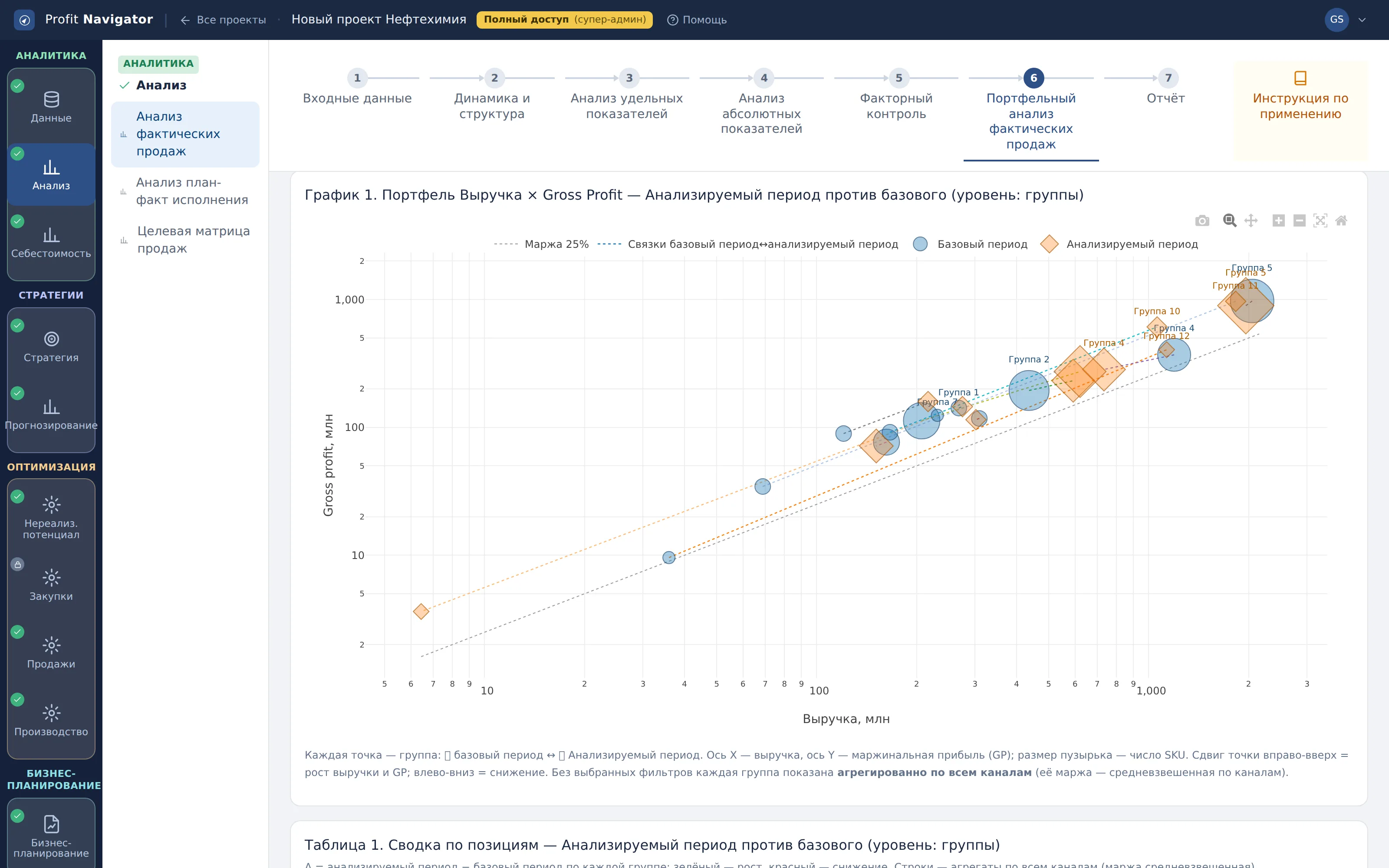
Task: Toggle Базовый период legend series
Action: click(x=970, y=244)
